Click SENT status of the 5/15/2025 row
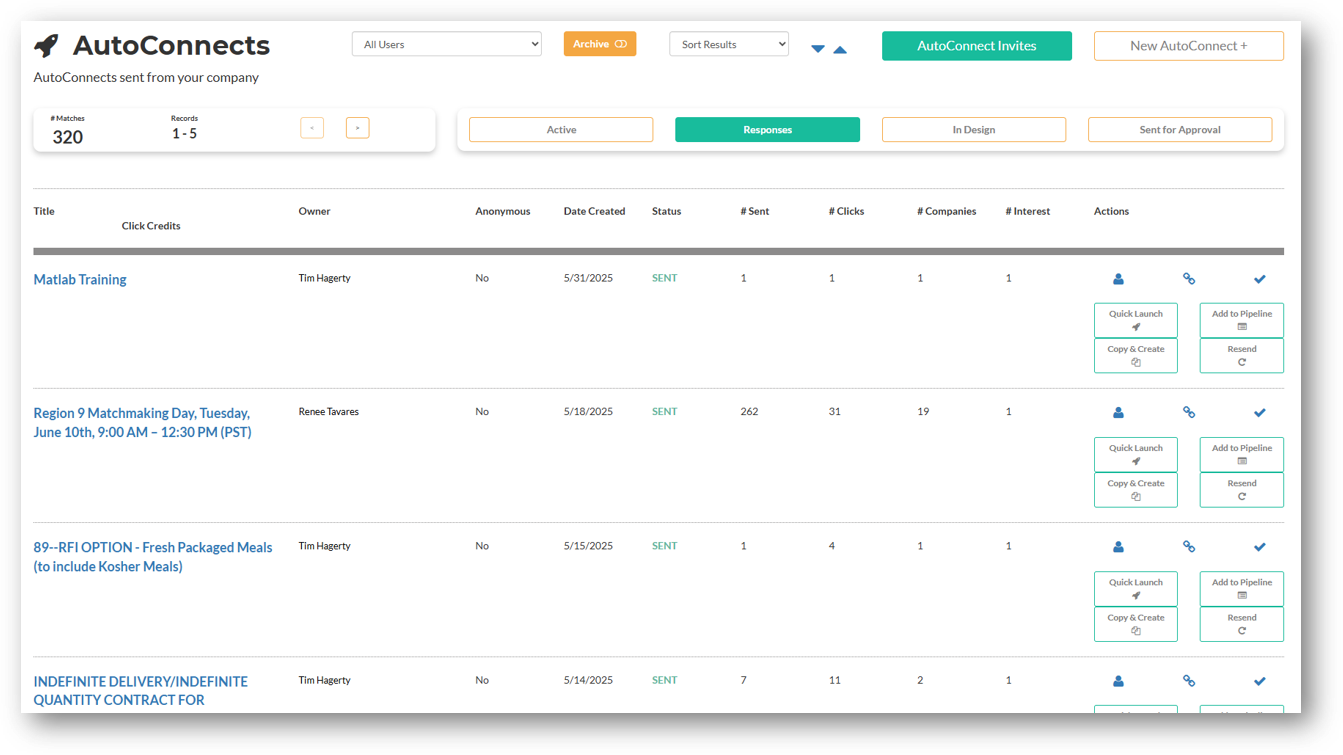The image size is (1343, 755). tap(665, 546)
